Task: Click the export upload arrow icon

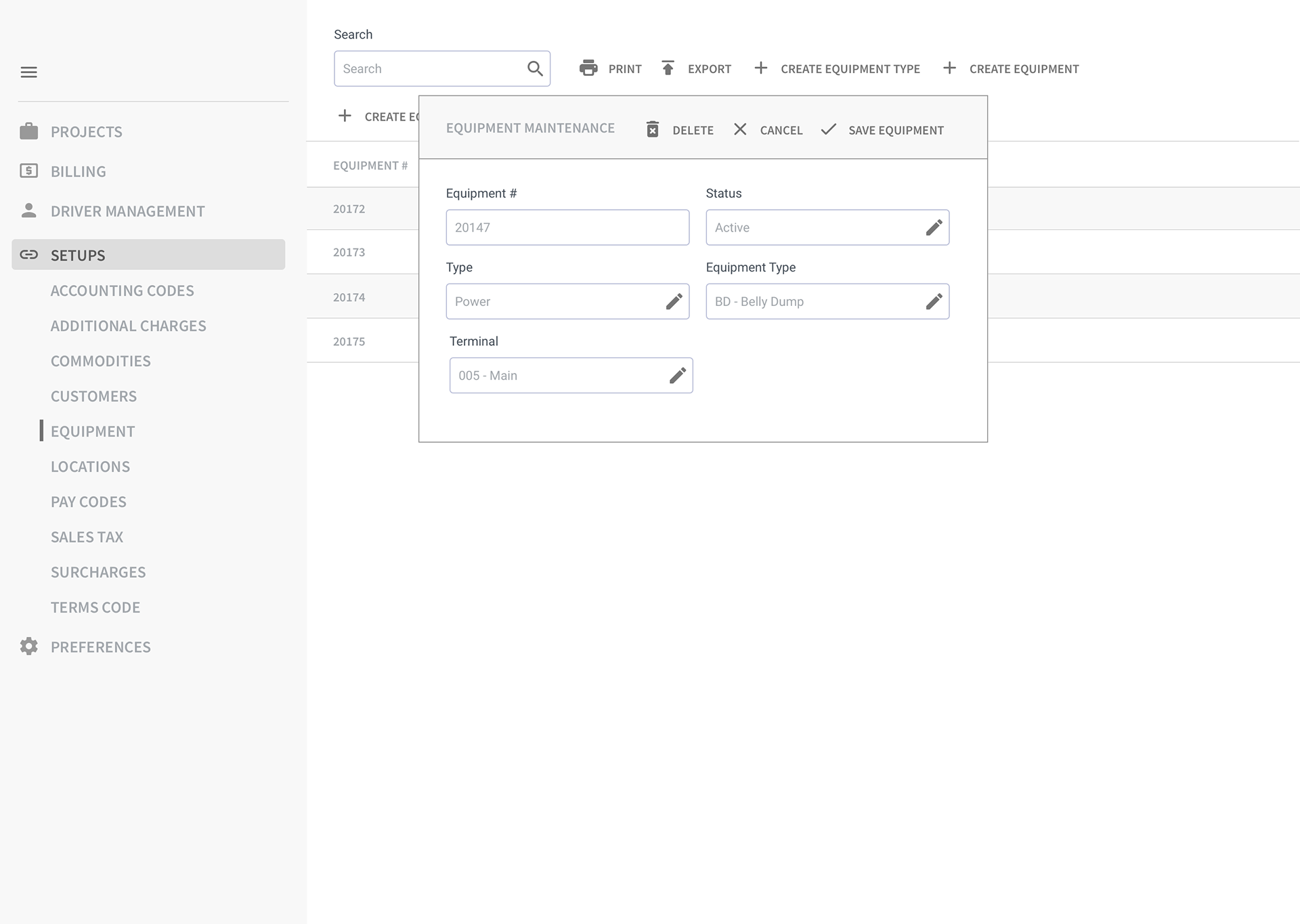Action: click(668, 68)
